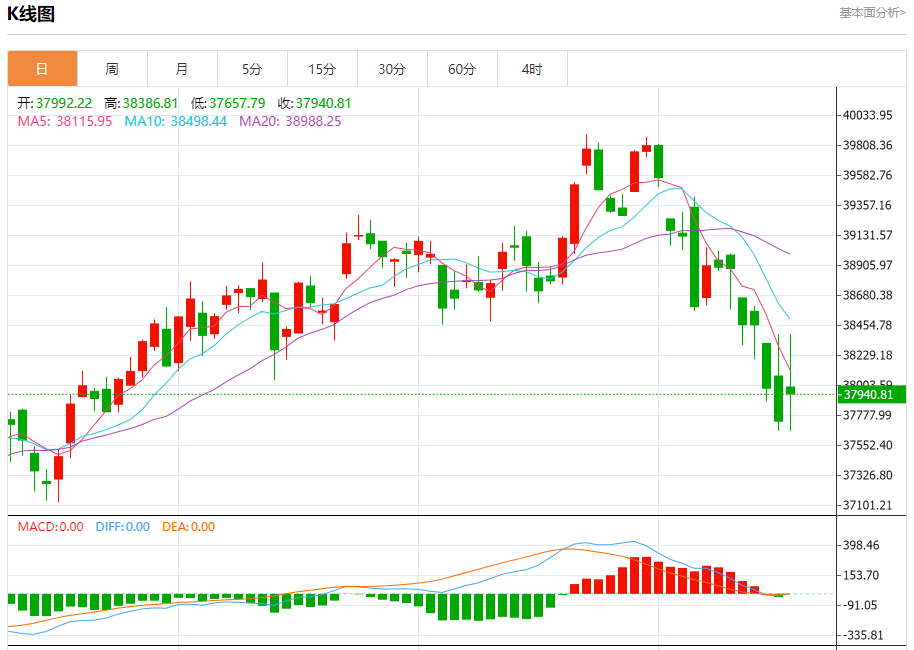Switch to the 周 weekly tab
Screen dimensions: 914x650
112,69
